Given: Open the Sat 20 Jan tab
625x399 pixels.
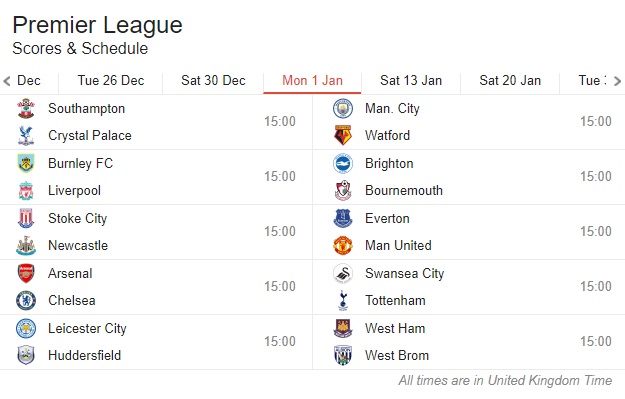Looking at the screenshot, I should [x=510, y=81].
